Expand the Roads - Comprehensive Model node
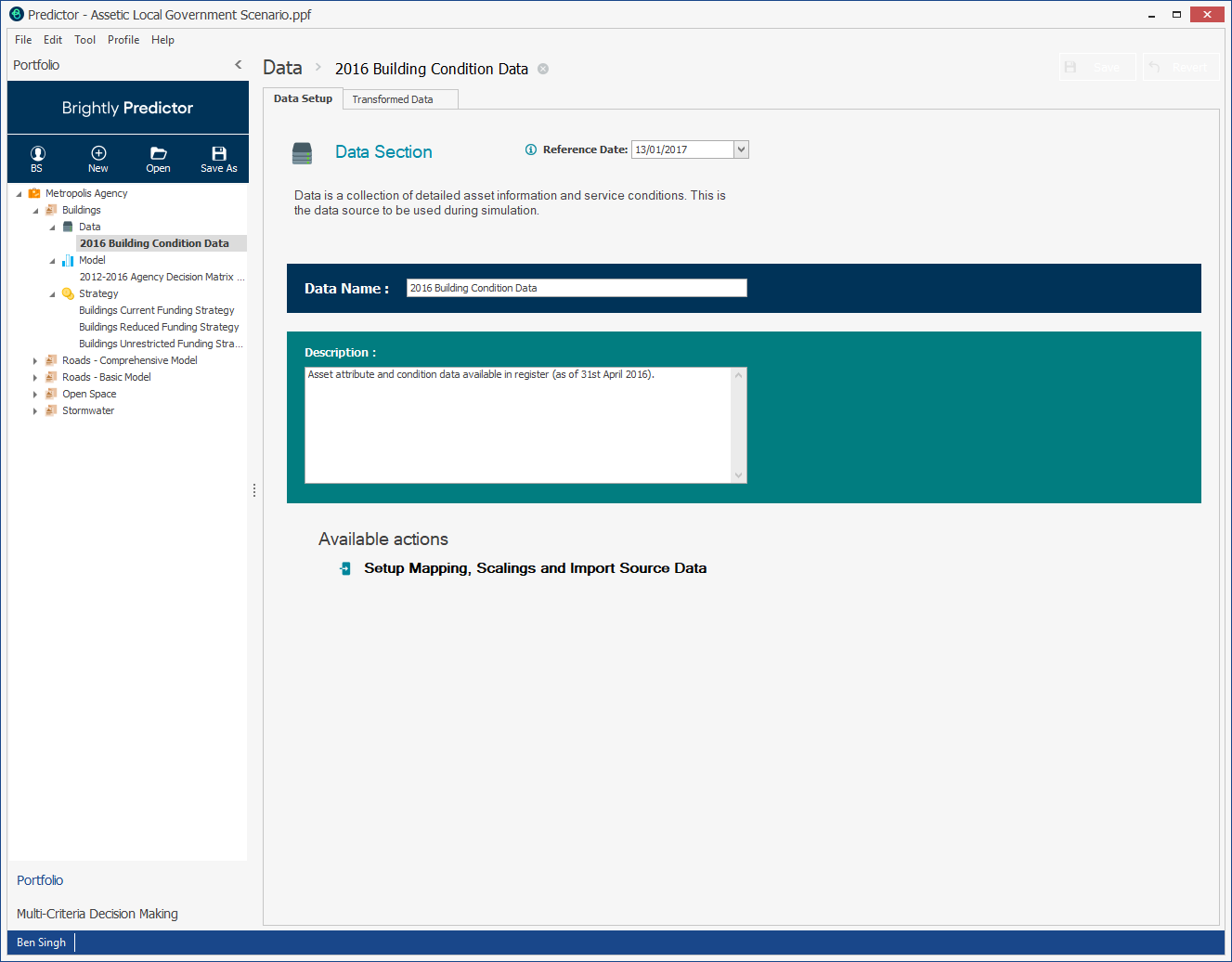This screenshot has height=962, width=1232. tap(35, 361)
